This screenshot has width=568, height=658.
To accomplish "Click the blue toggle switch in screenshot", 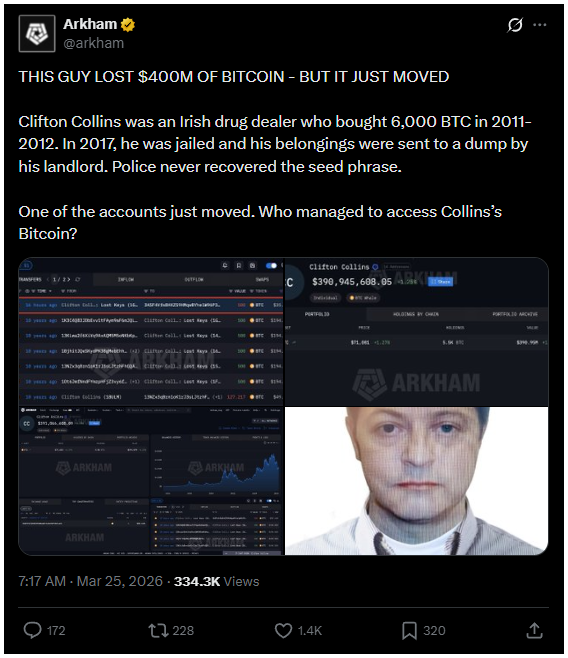I will pos(271,266).
